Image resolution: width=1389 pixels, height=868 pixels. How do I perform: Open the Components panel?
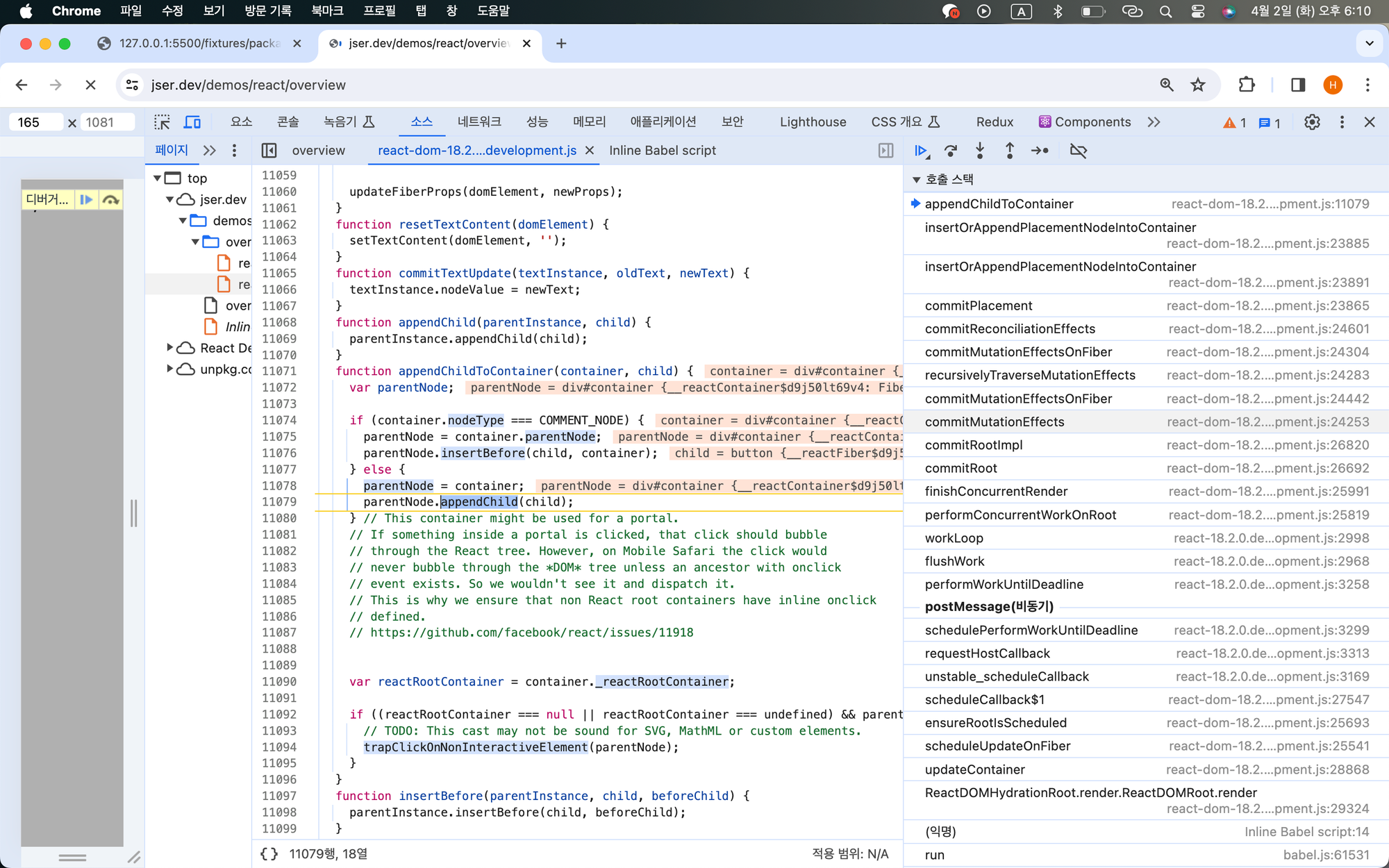tap(1085, 122)
